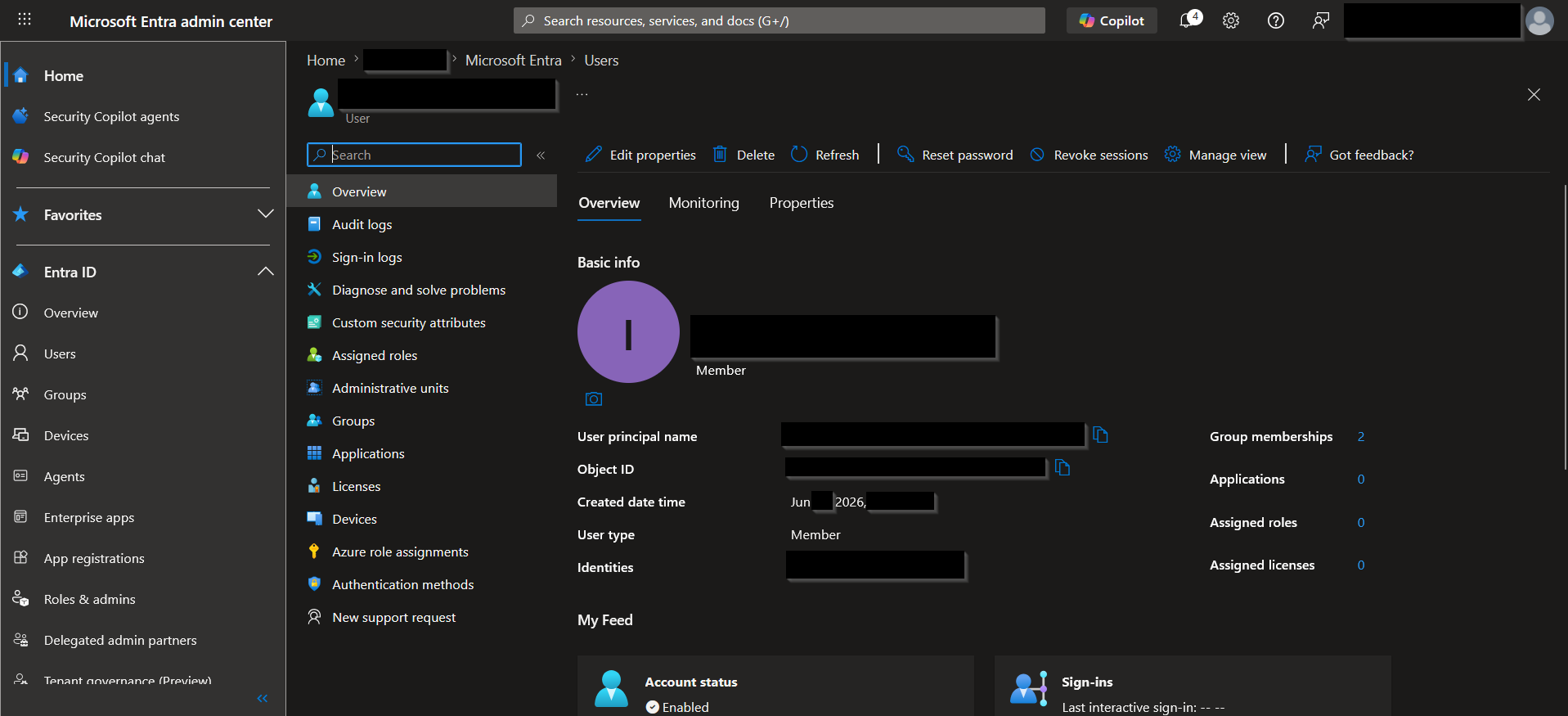Click Users breadcrumb link
The width and height of the screenshot is (1568, 716).
click(x=601, y=60)
